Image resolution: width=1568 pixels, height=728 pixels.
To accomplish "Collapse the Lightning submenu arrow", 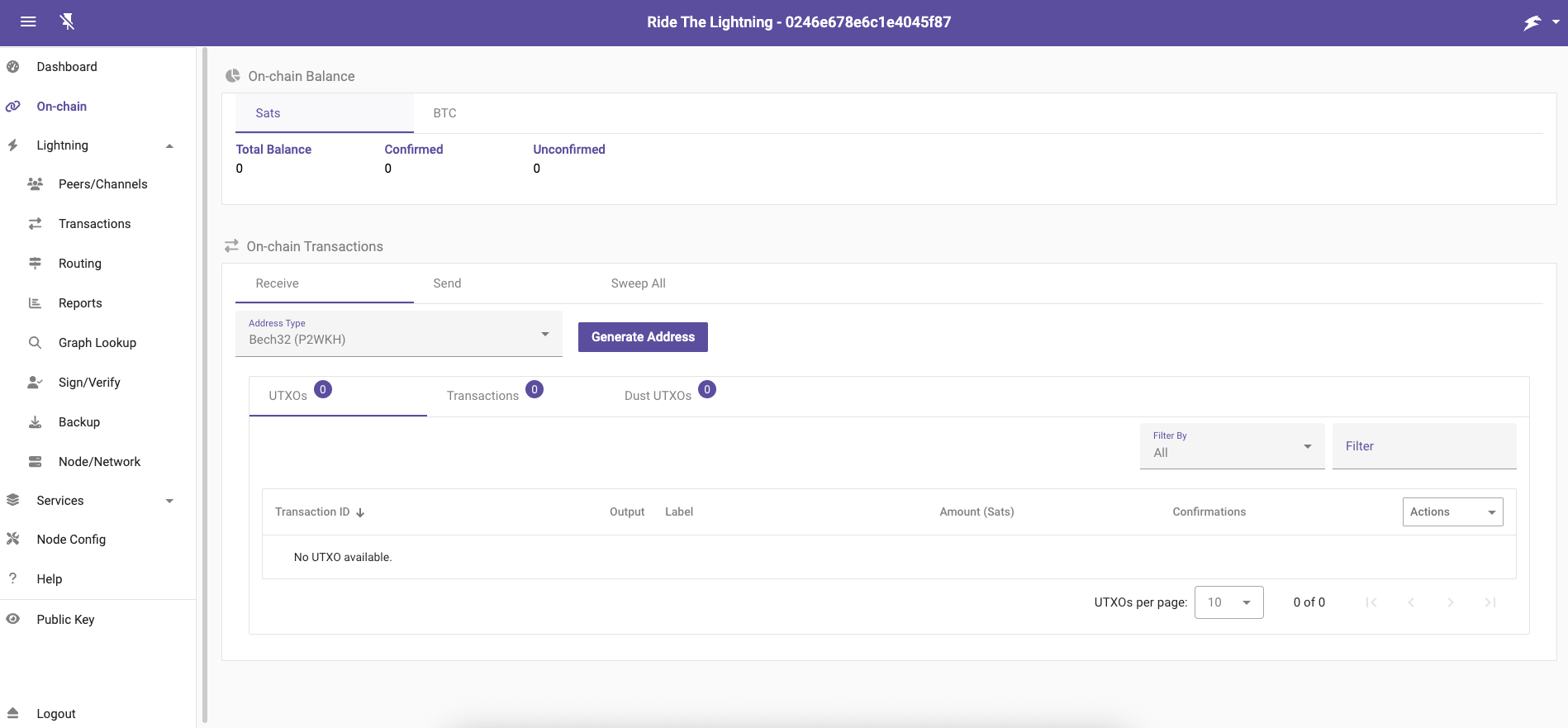I will coord(169,146).
